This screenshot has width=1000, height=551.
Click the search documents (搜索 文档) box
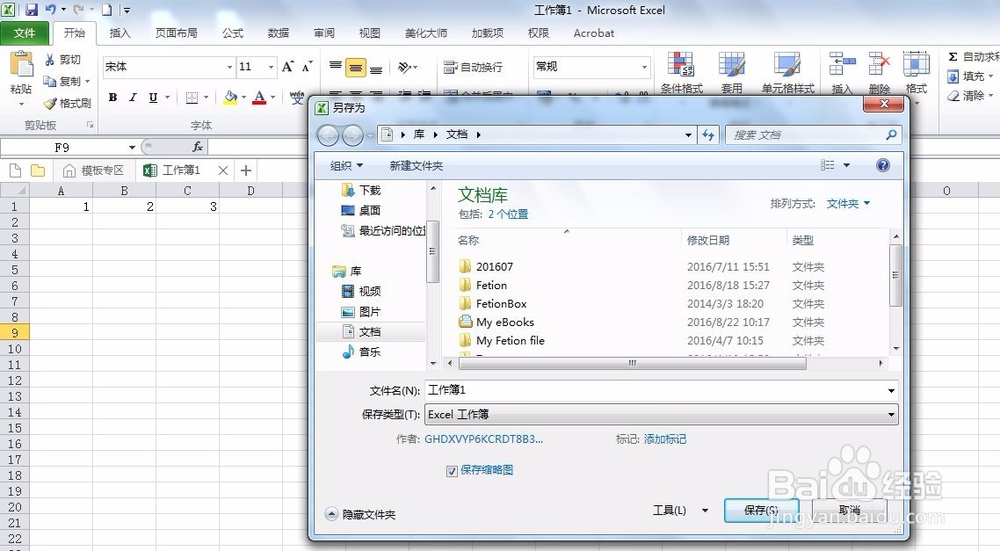[812, 135]
